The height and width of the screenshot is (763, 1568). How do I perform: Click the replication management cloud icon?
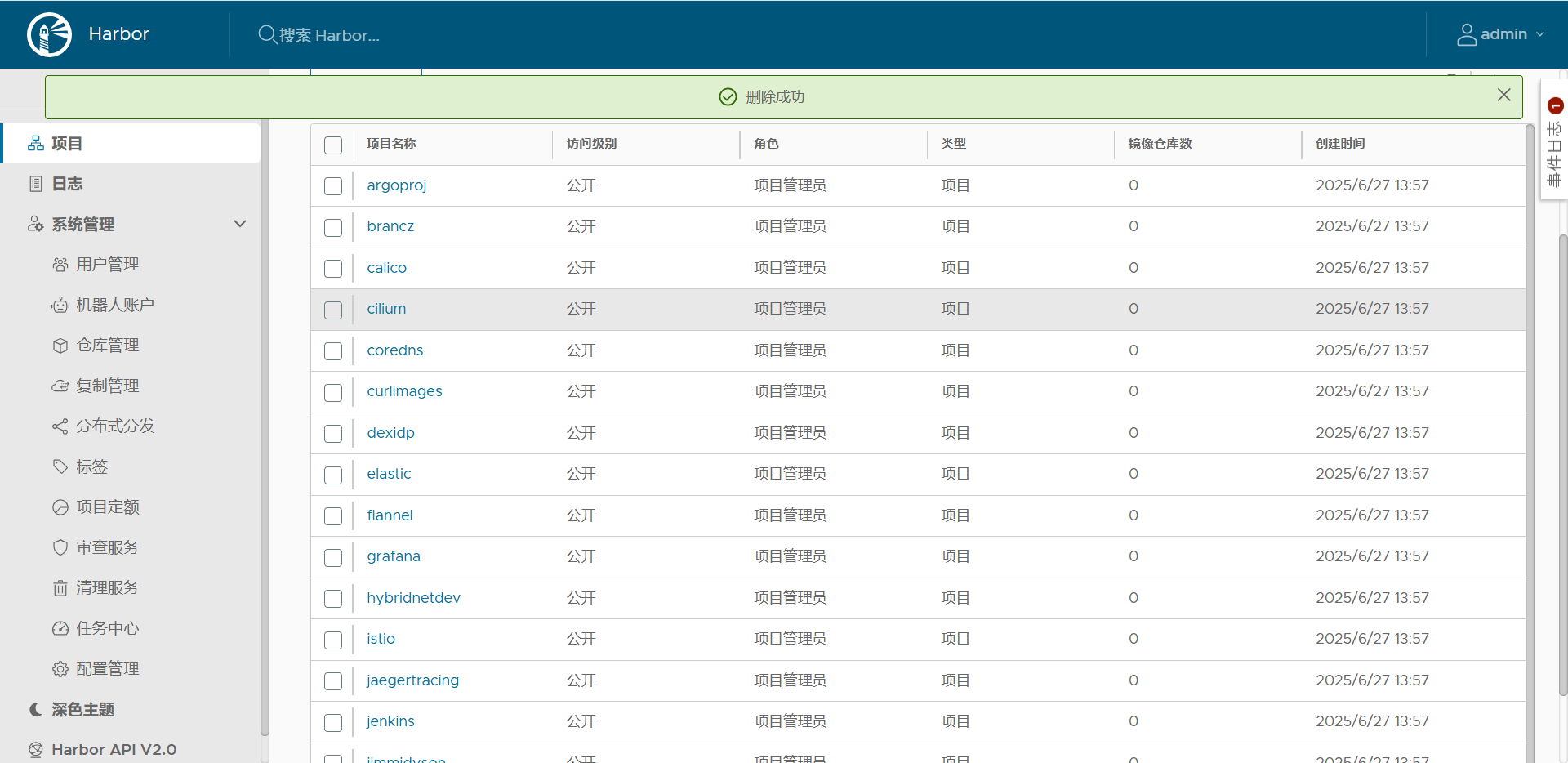(60, 386)
